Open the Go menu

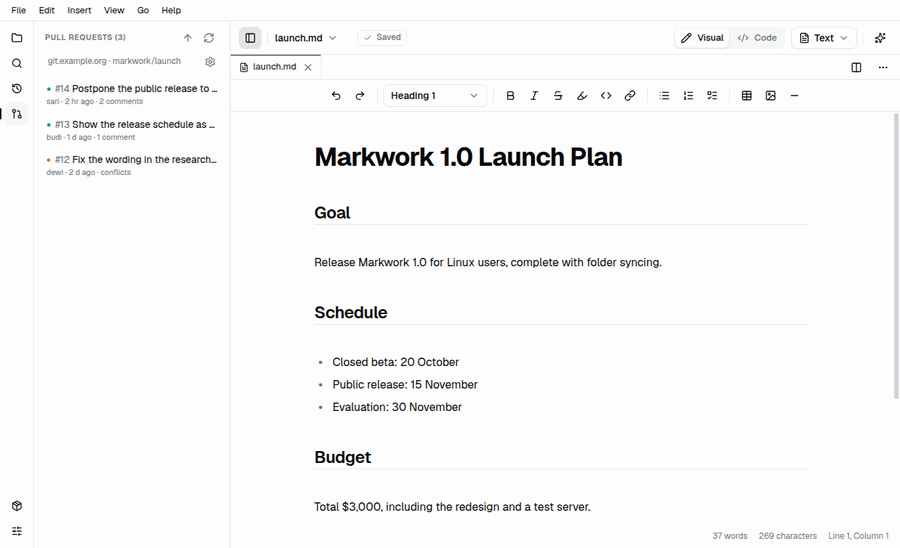tap(143, 10)
